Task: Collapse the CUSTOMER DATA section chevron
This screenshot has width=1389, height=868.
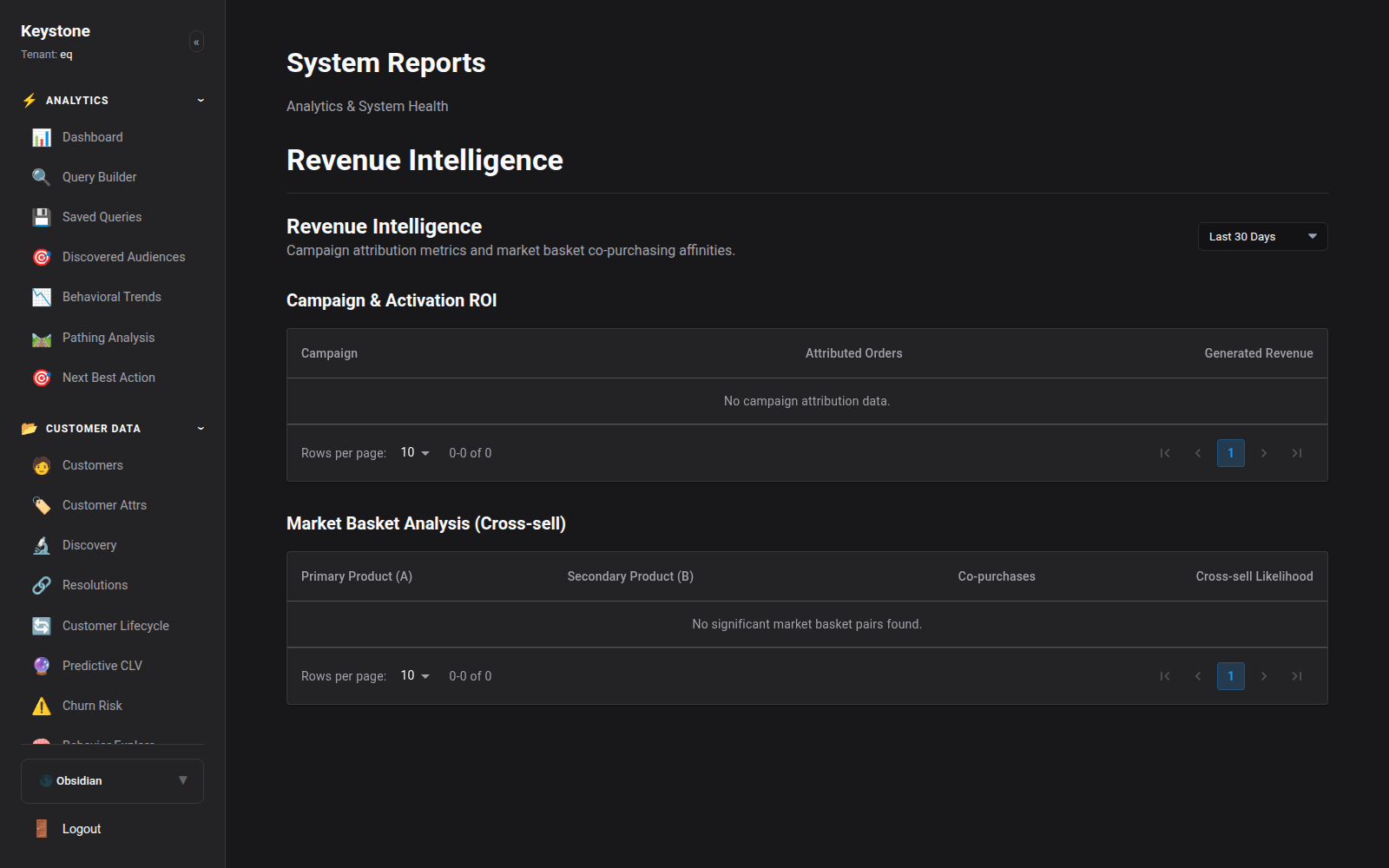Action: pos(201,428)
